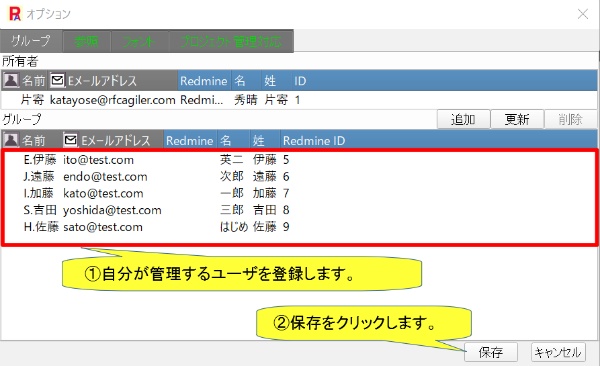600x366 pixels.
Task: Click the 削除 button
Action: pyautogui.click(x=570, y=119)
